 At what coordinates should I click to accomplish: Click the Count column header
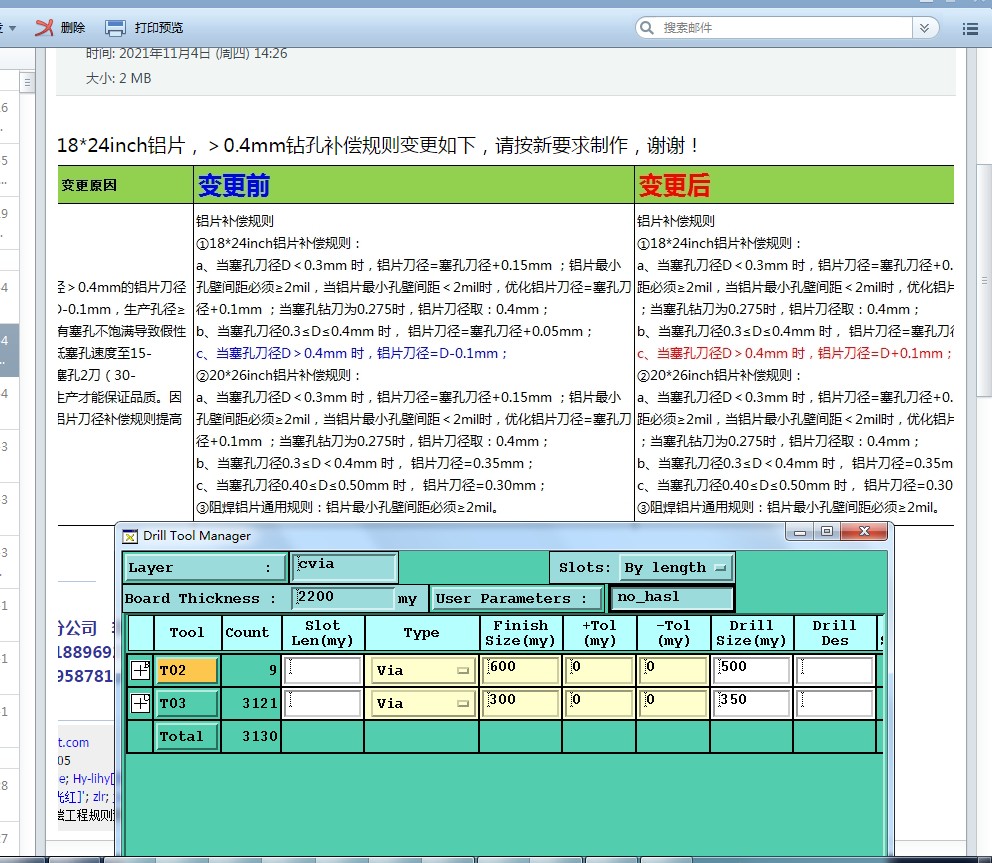[251, 633]
